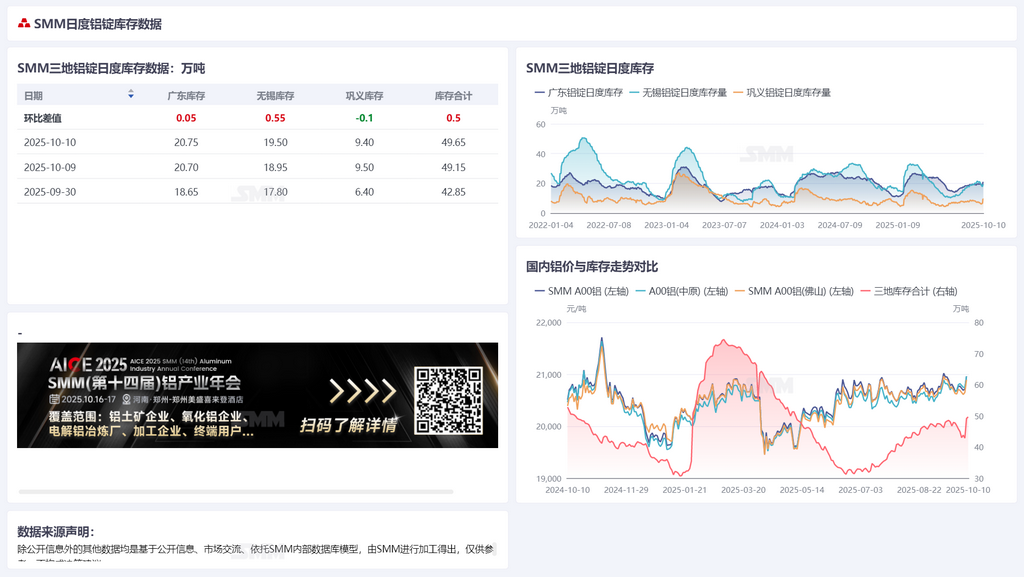Click the 49.15 total inventory cell
The height and width of the screenshot is (577, 1024).
[453, 167]
